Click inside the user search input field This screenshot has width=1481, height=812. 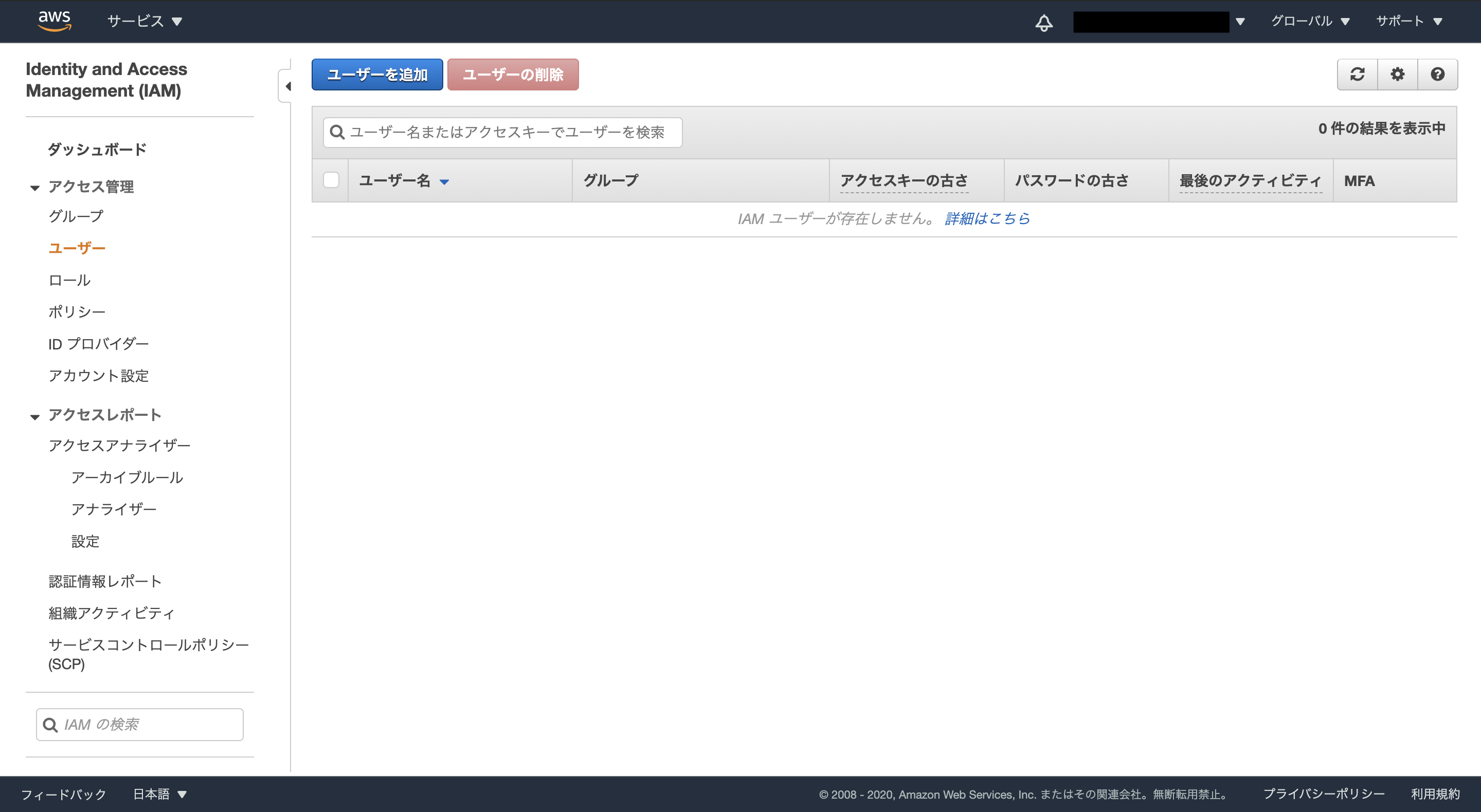[506, 132]
